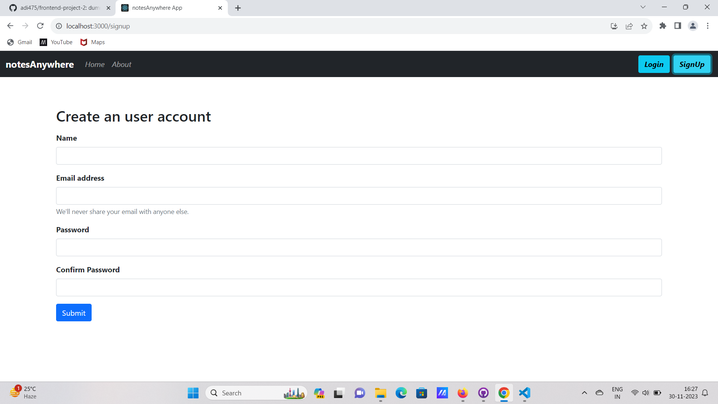Select the notesAnywhere App tab
This screenshot has height=404, width=718.
pos(172,8)
